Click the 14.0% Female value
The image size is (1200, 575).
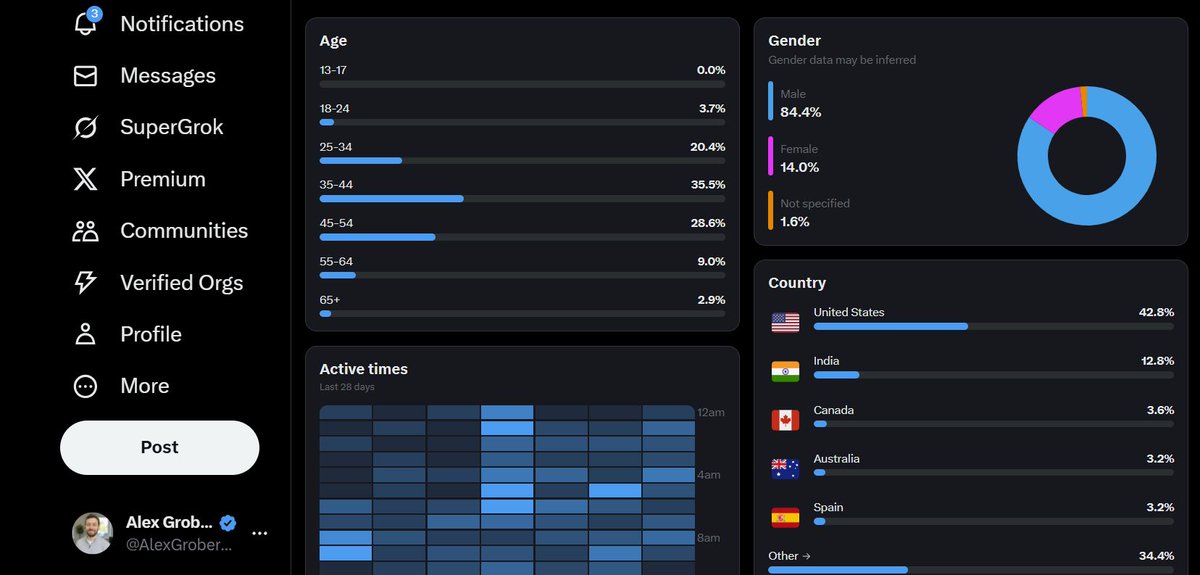[x=800, y=167]
